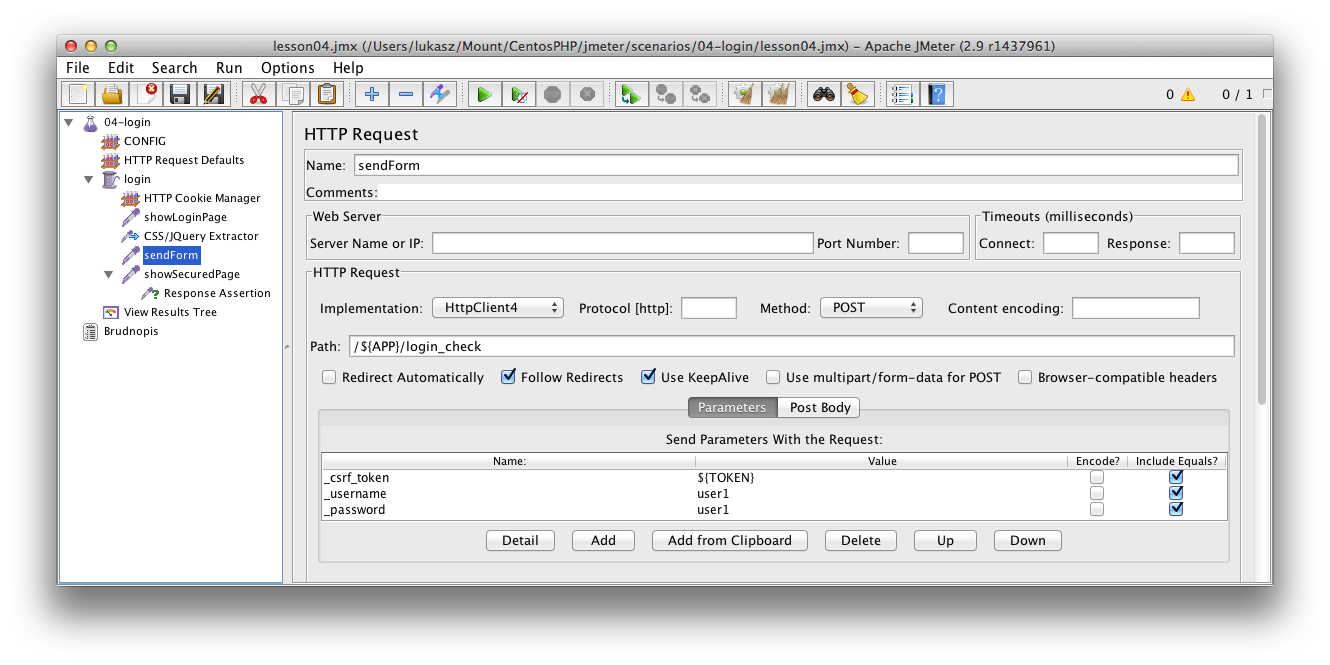
Task: Open the Implementation HttpClient4 dropdown
Action: pos(498,308)
